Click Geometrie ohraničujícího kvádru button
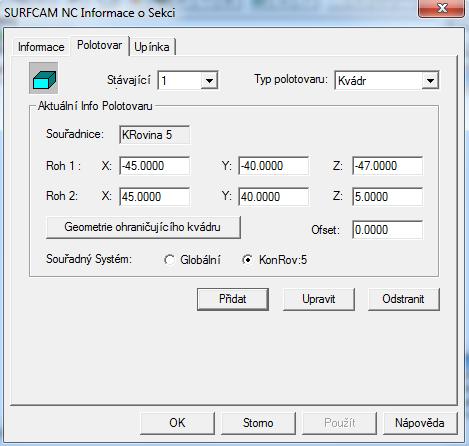This screenshot has height=446, width=469. (x=143, y=227)
